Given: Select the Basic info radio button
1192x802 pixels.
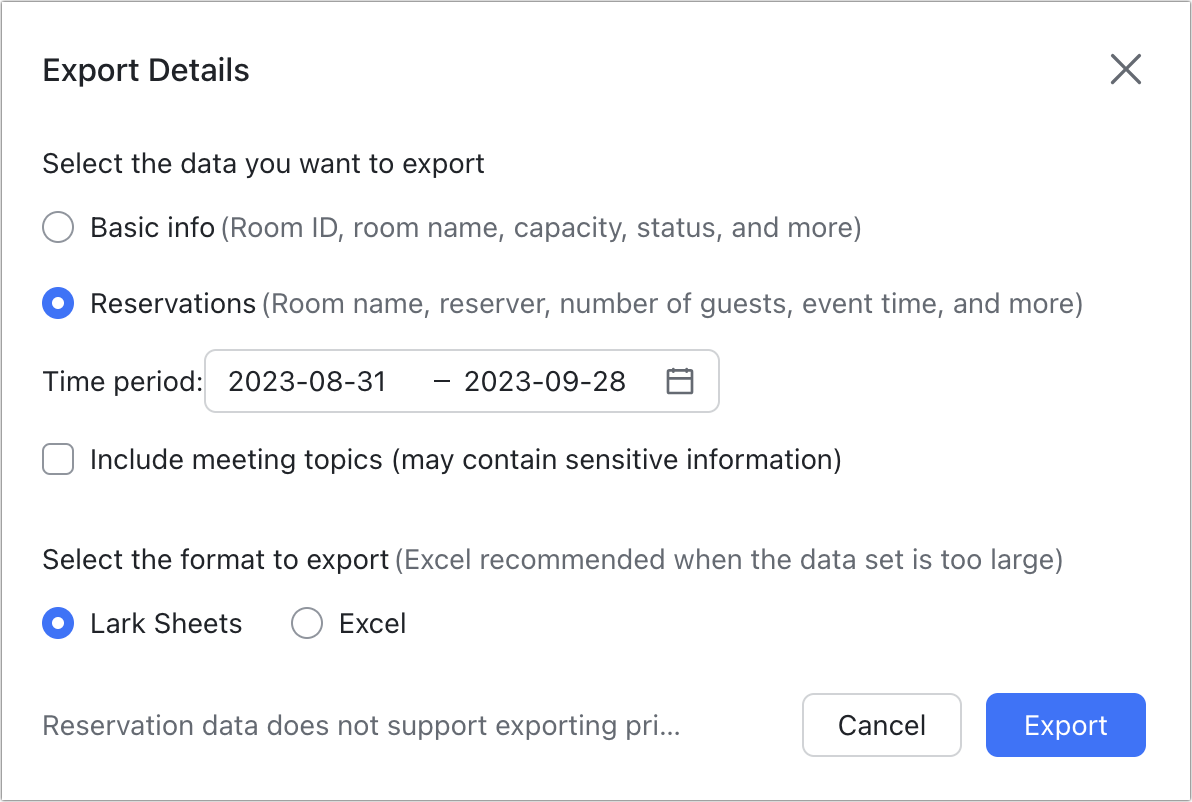Looking at the screenshot, I should click(58, 228).
